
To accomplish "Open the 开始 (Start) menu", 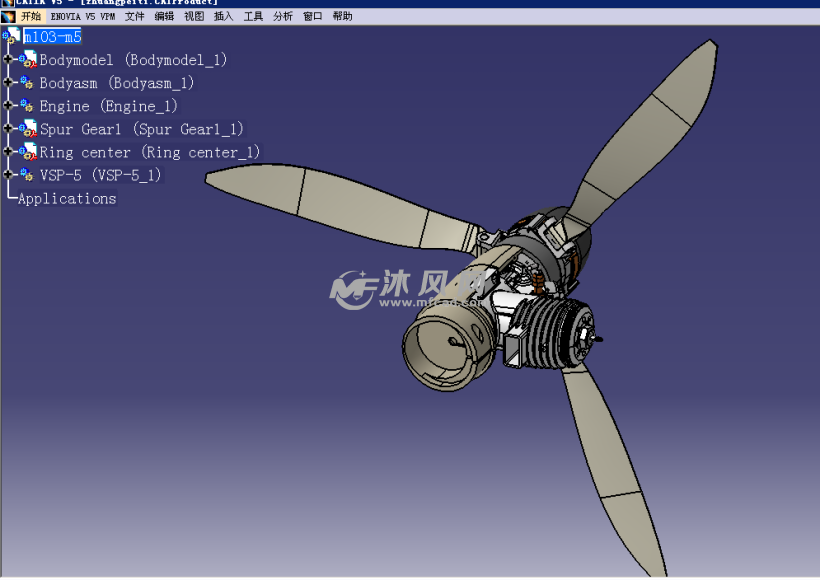I will pyautogui.click(x=31, y=17).
